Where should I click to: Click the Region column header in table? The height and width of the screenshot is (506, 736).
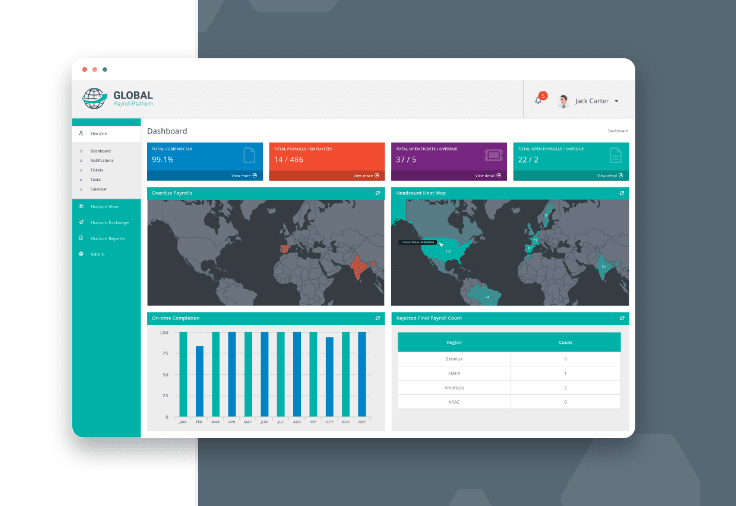pos(453,342)
